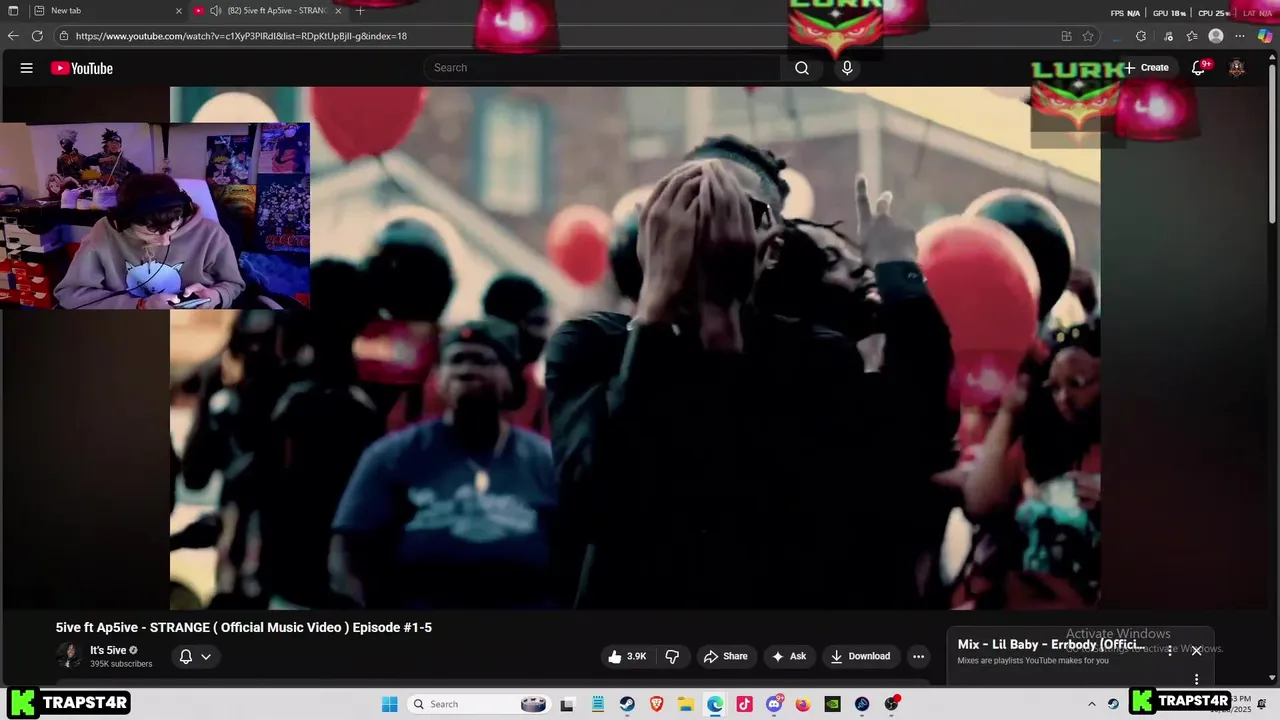Image resolution: width=1280 pixels, height=720 pixels.
Task: Dislike the video with thumbs down
Action: (x=672, y=656)
